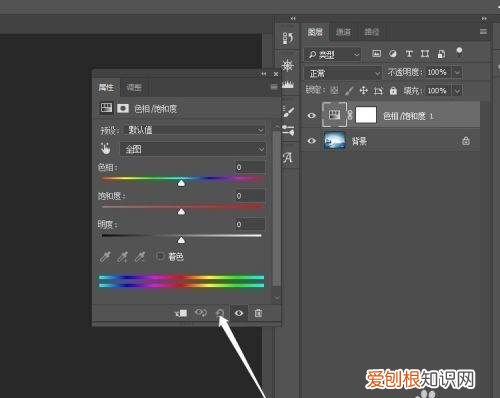This screenshot has width=500, height=398.
Task: Click the 色相 value input field
Action: 249,167
